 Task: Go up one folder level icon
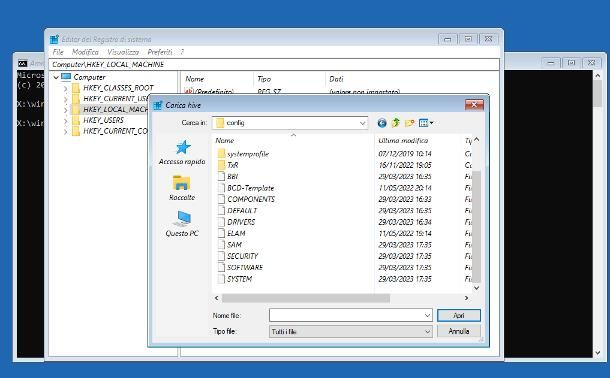(x=396, y=123)
